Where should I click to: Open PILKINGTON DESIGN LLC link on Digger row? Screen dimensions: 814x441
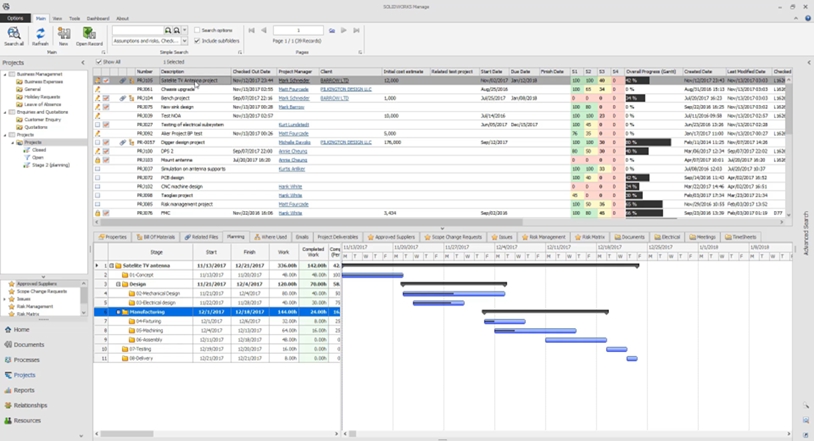(x=346, y=142)
